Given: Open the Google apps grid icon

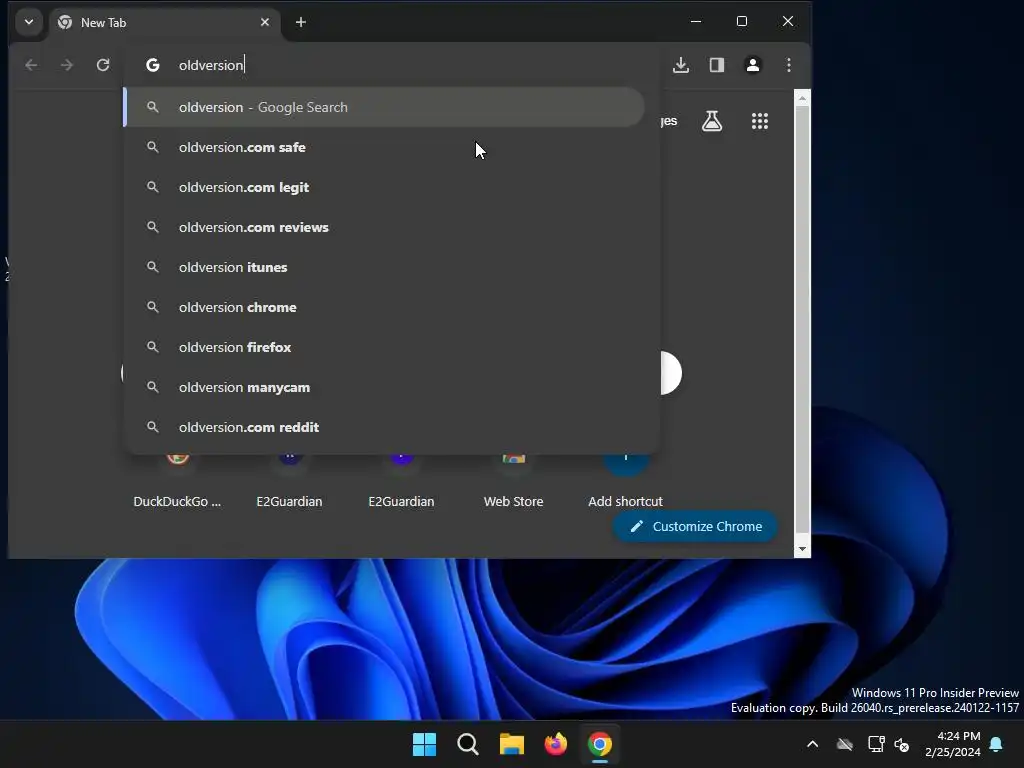Looking at the screenshot, I should [760, 121].
